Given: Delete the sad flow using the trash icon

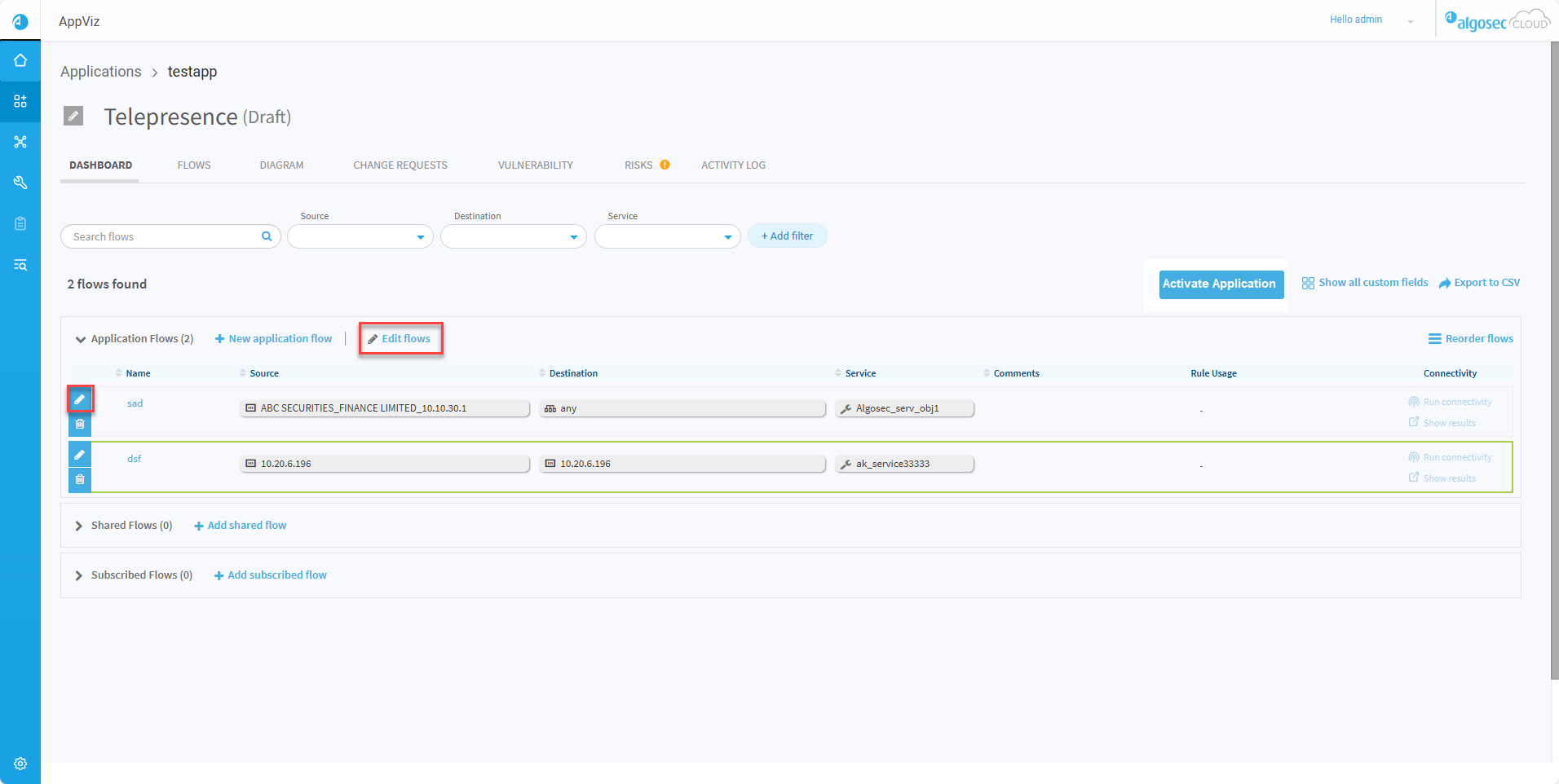Looking at the screenshot, I should (80, 424).
